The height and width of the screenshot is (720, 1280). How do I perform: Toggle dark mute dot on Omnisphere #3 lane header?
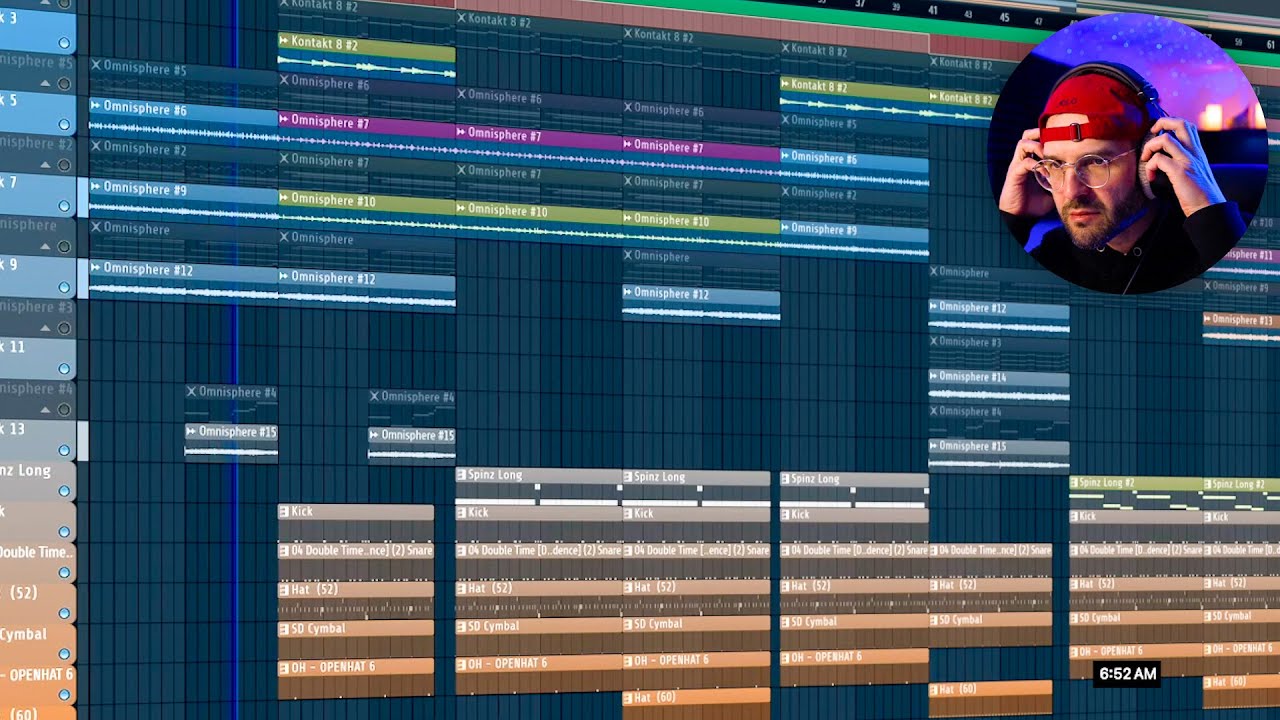(x=64, y=328)
